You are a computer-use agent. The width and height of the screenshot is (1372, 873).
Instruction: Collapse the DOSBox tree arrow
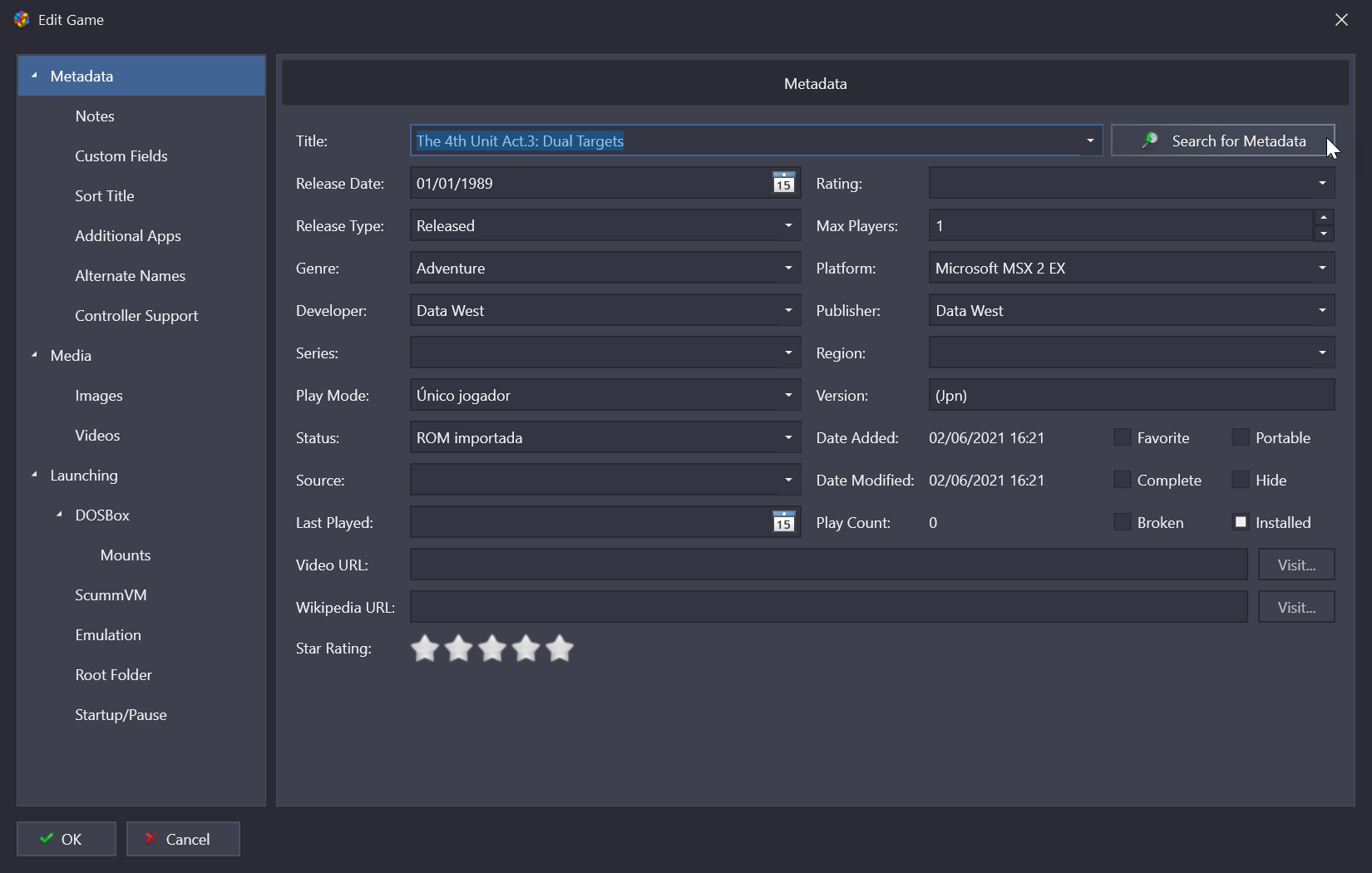(59, 515)
